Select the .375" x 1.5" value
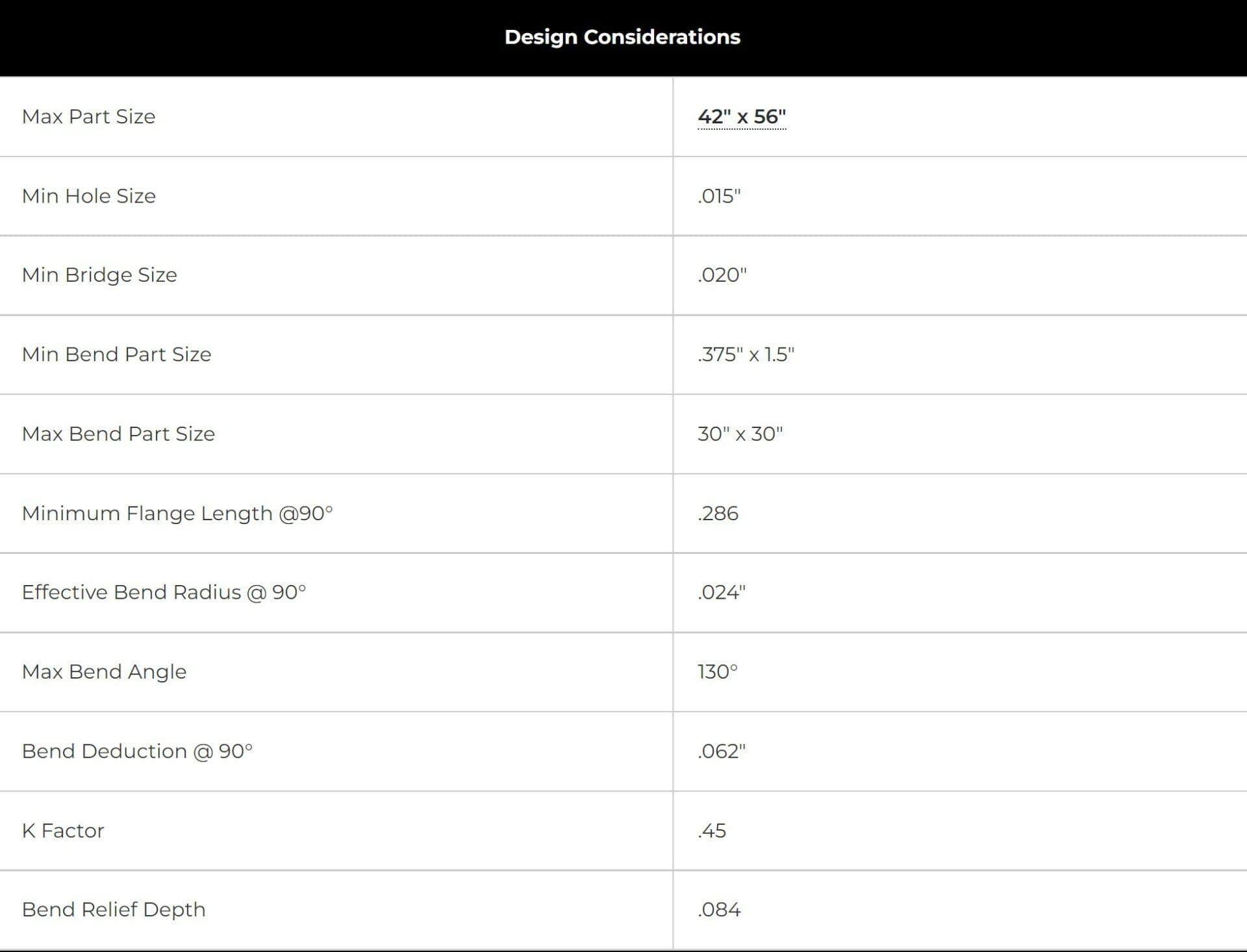1247x952 pixels. click(746, 355)
